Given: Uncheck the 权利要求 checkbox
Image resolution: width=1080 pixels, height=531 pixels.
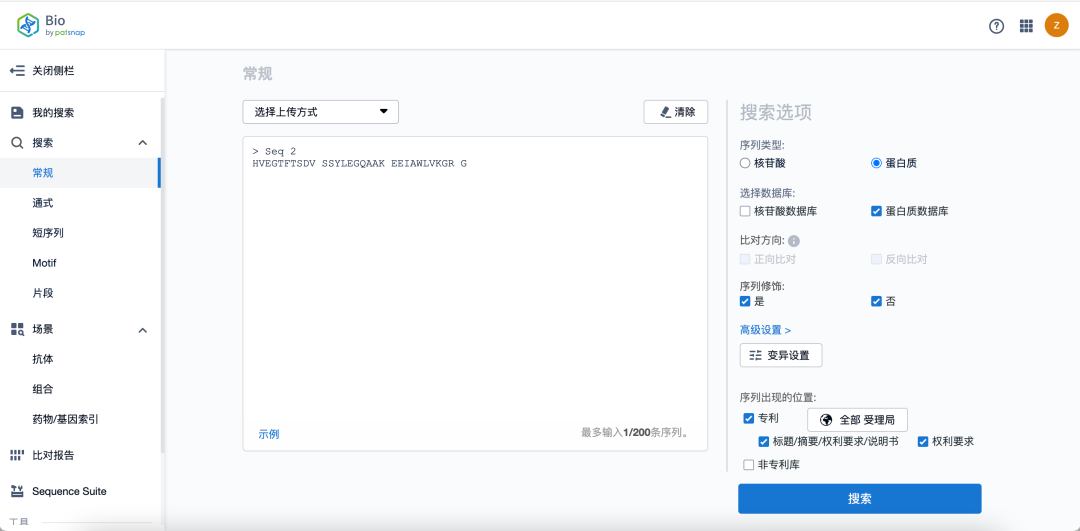Looking at the screenshot, I should pos(923,441).
